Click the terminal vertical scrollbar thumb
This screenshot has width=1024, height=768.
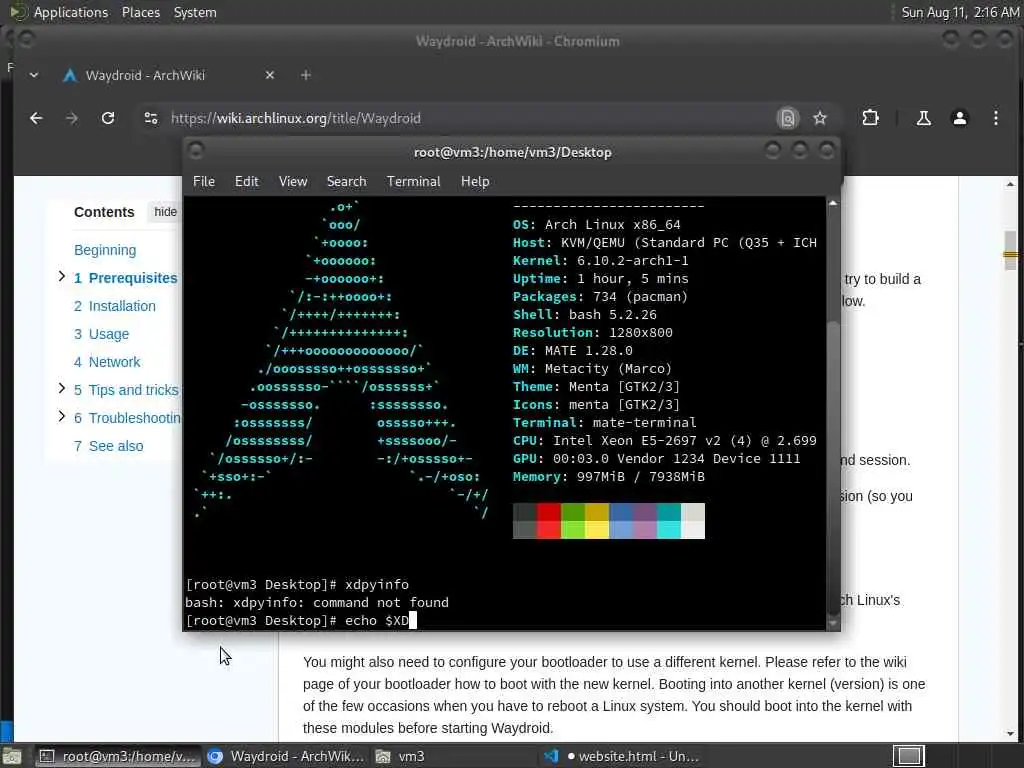click(x=833, y=467)
